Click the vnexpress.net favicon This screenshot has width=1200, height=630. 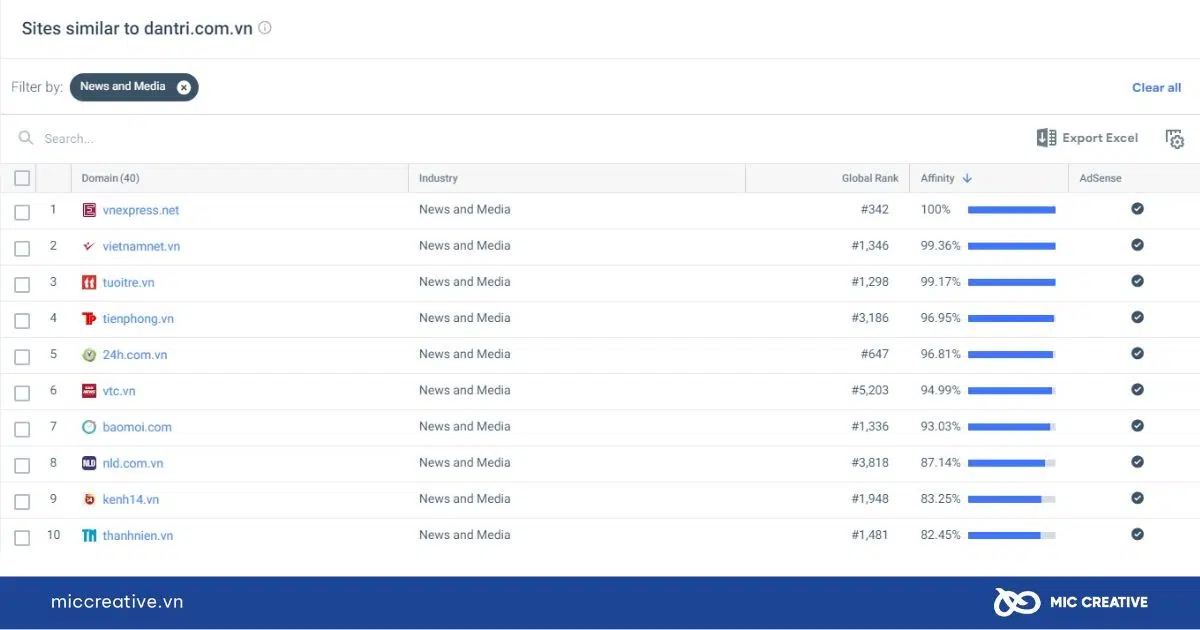89,210
